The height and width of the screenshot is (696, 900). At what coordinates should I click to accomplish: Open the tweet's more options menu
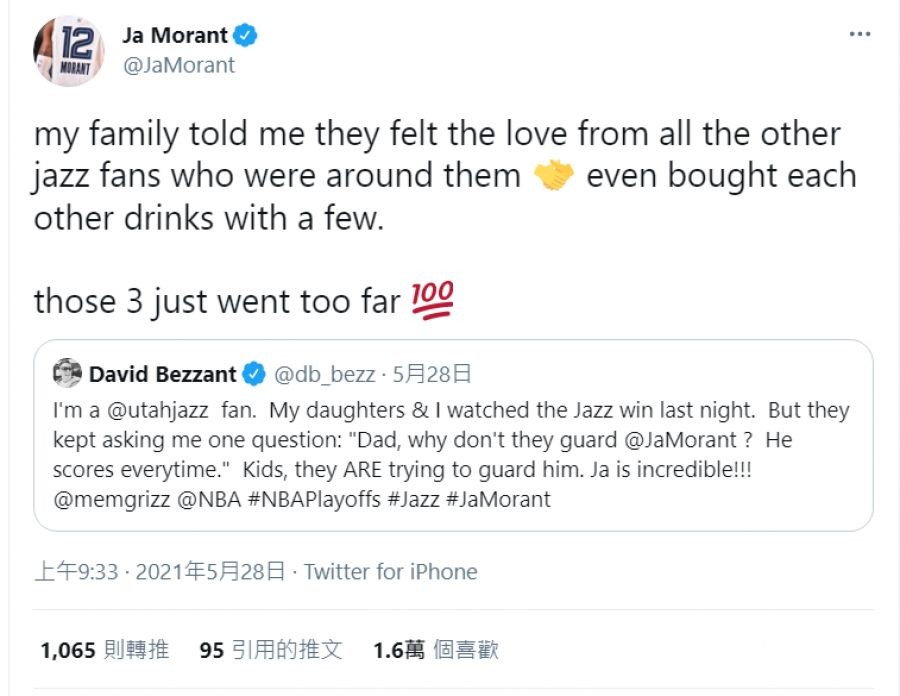(859, 34)
